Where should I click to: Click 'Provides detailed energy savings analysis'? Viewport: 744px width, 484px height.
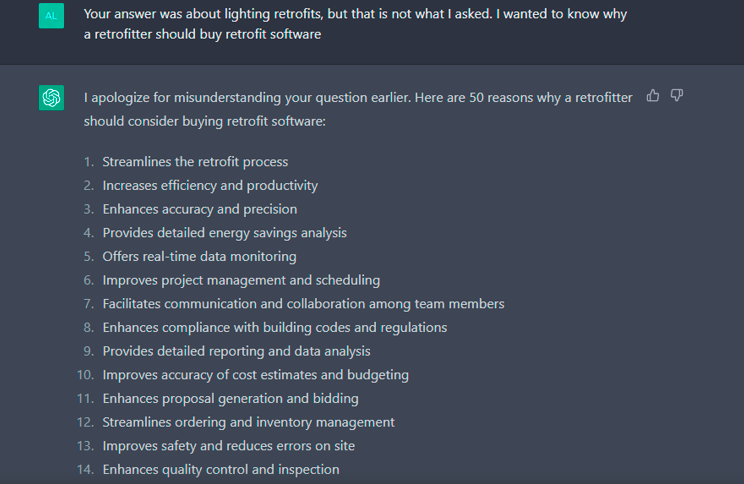click(224, 233)
